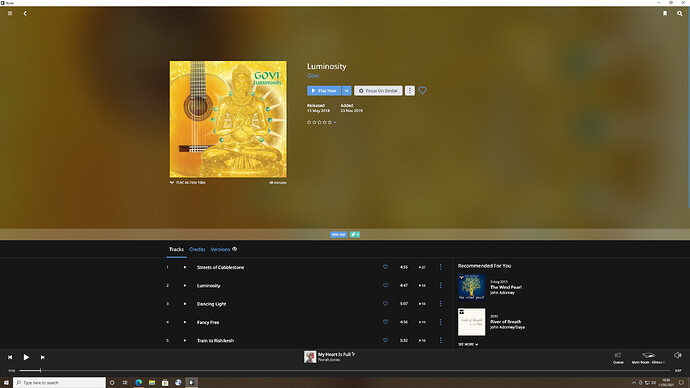The width and height of the screenshot is (690, 388).
Task: Click the Focus On Similar button
Action: (378, 91)
